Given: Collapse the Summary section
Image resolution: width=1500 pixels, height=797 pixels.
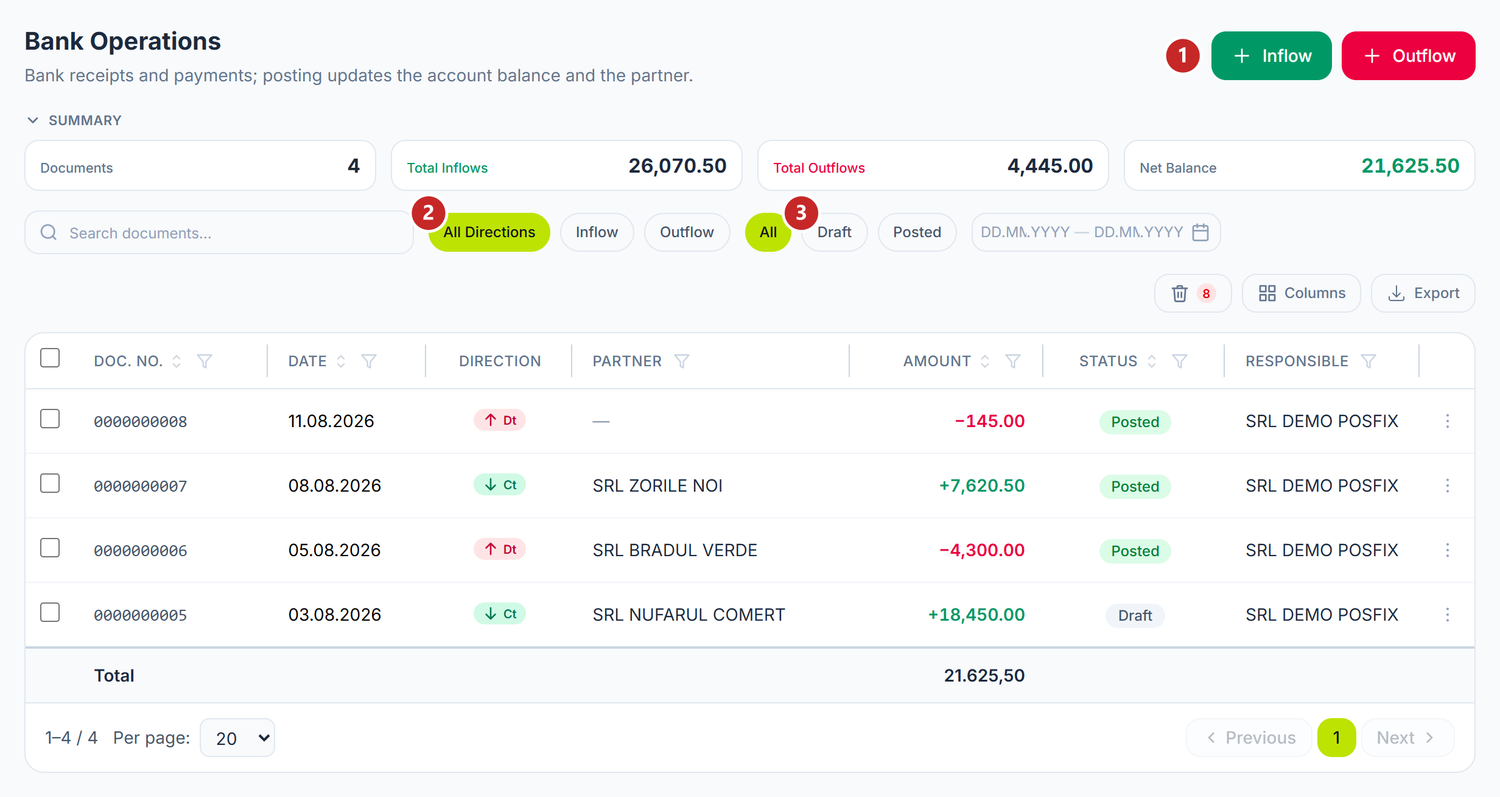Looking at the screenshot, I should pos(74,120).
